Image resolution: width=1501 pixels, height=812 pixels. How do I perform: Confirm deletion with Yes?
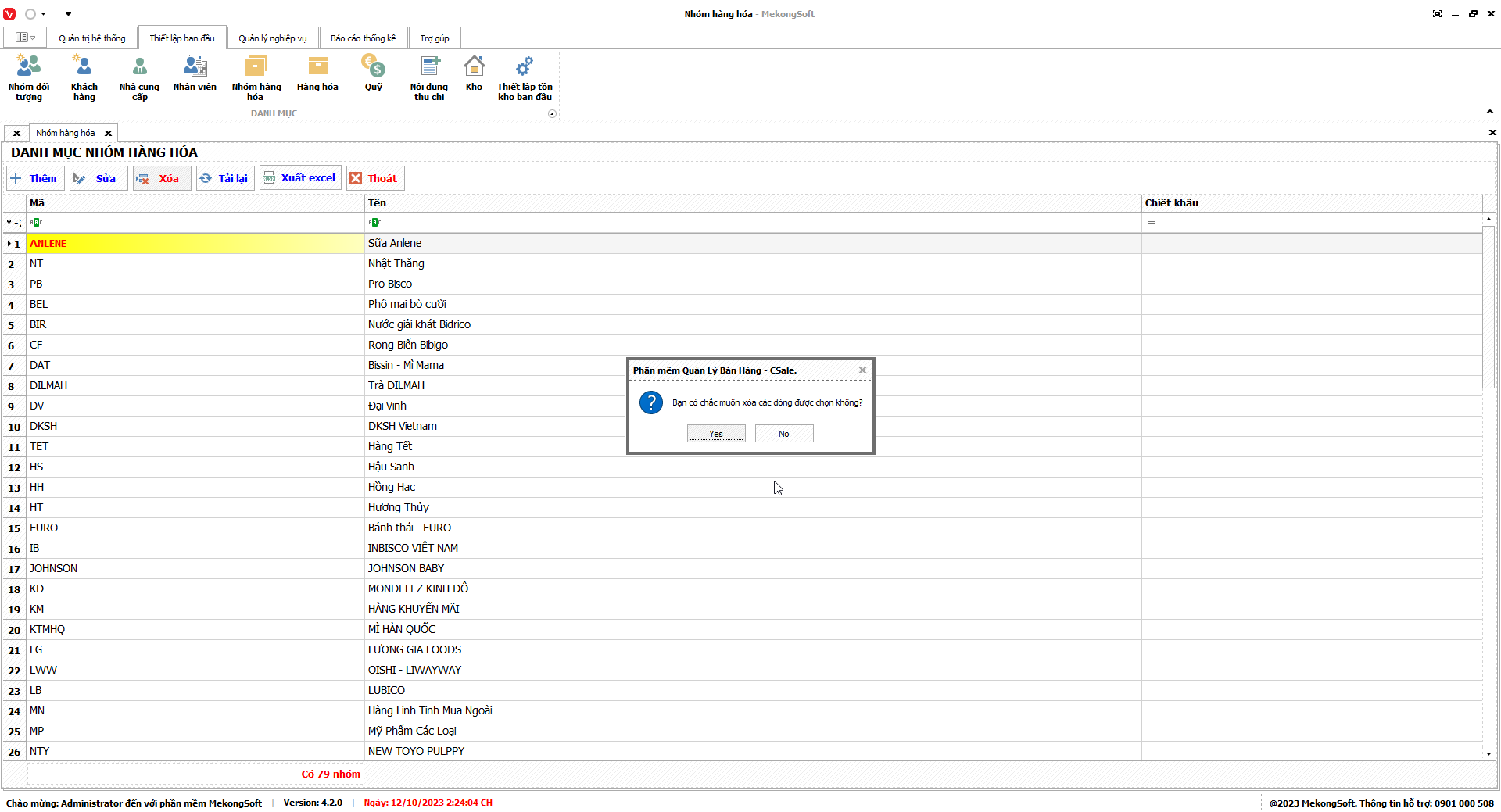click(716, 434)
